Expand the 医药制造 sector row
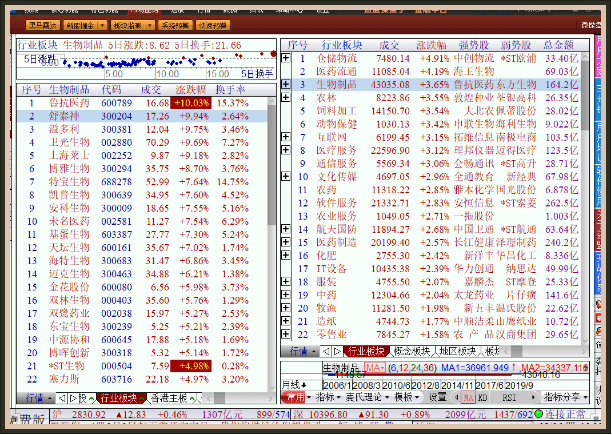Image resolution: width=612 pixels, height=435 pixels. point(286,242)
